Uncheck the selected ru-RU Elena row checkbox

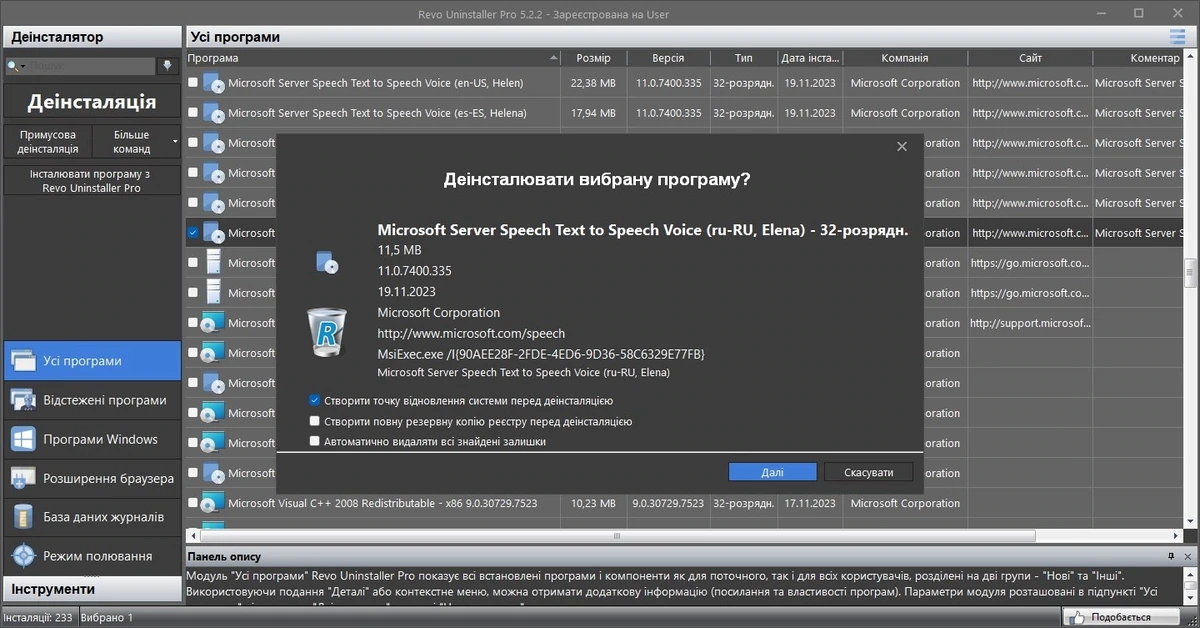click(193, 233)
